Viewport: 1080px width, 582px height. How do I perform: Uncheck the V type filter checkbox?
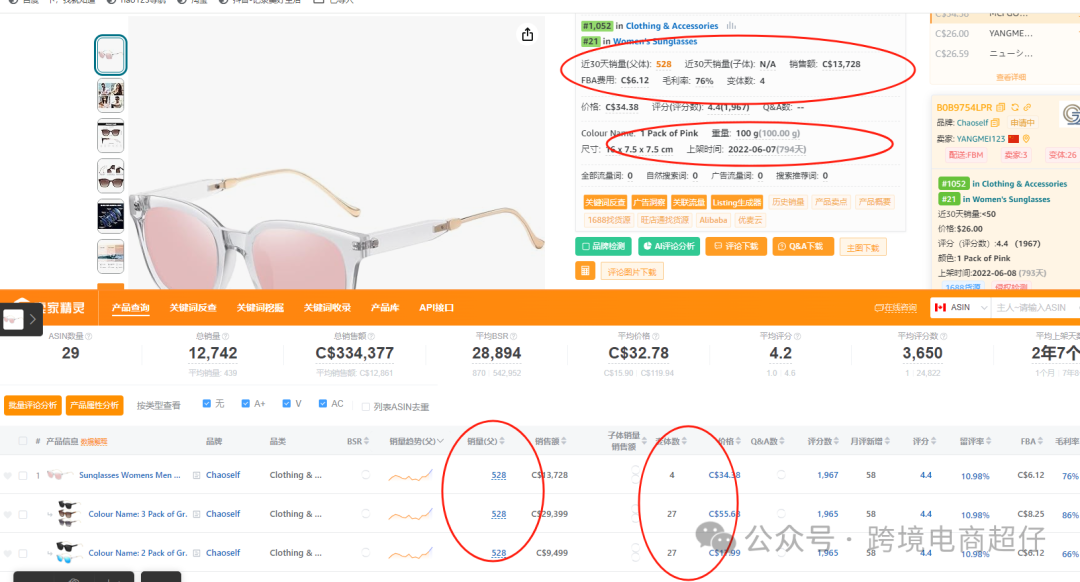[x=287, y=404]
